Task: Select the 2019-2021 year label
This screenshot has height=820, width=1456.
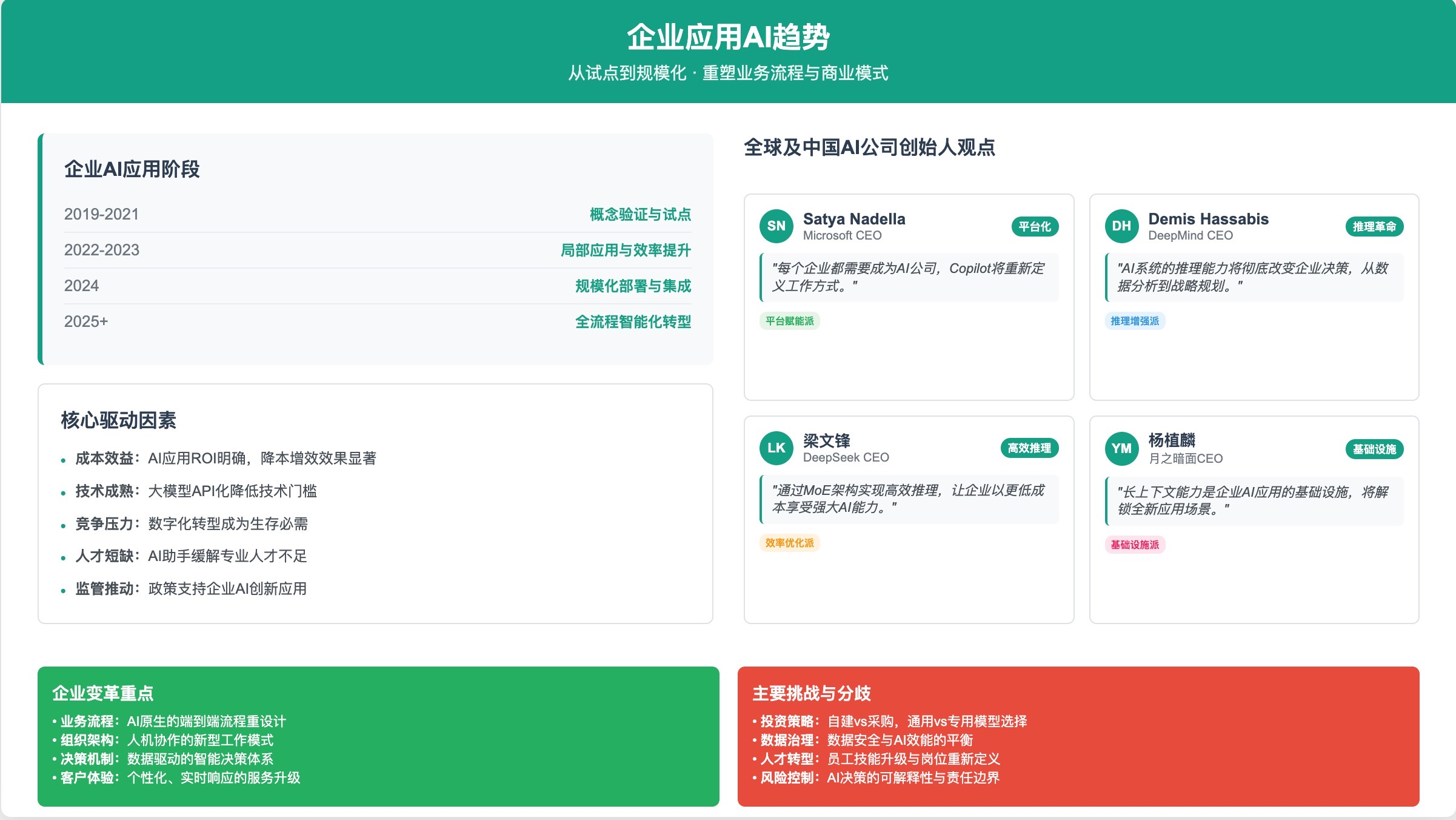Action: click(101, 214)
